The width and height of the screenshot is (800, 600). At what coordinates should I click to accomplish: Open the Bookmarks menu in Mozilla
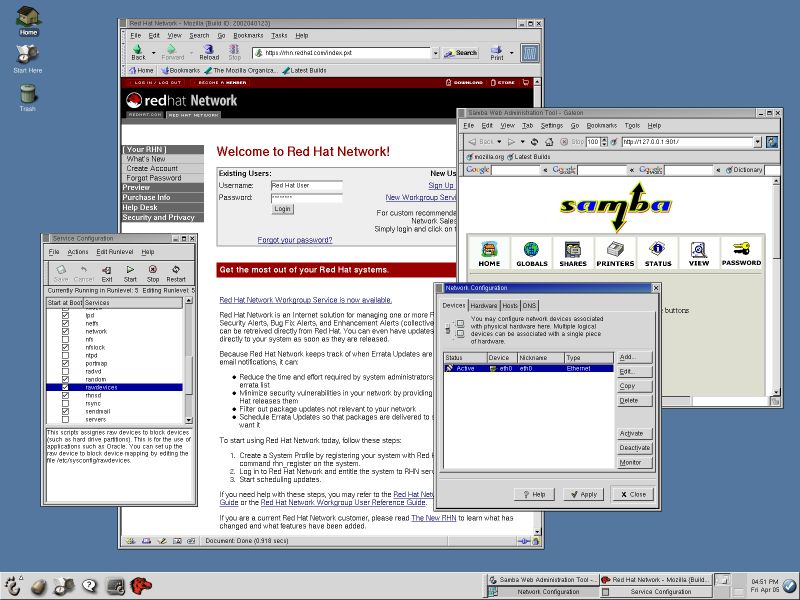[248, 36]
